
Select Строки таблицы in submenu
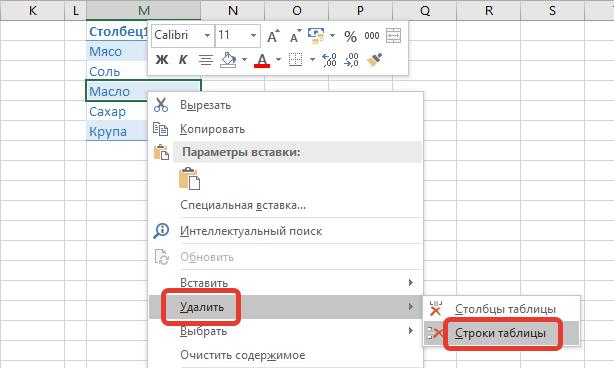point(501,333)
